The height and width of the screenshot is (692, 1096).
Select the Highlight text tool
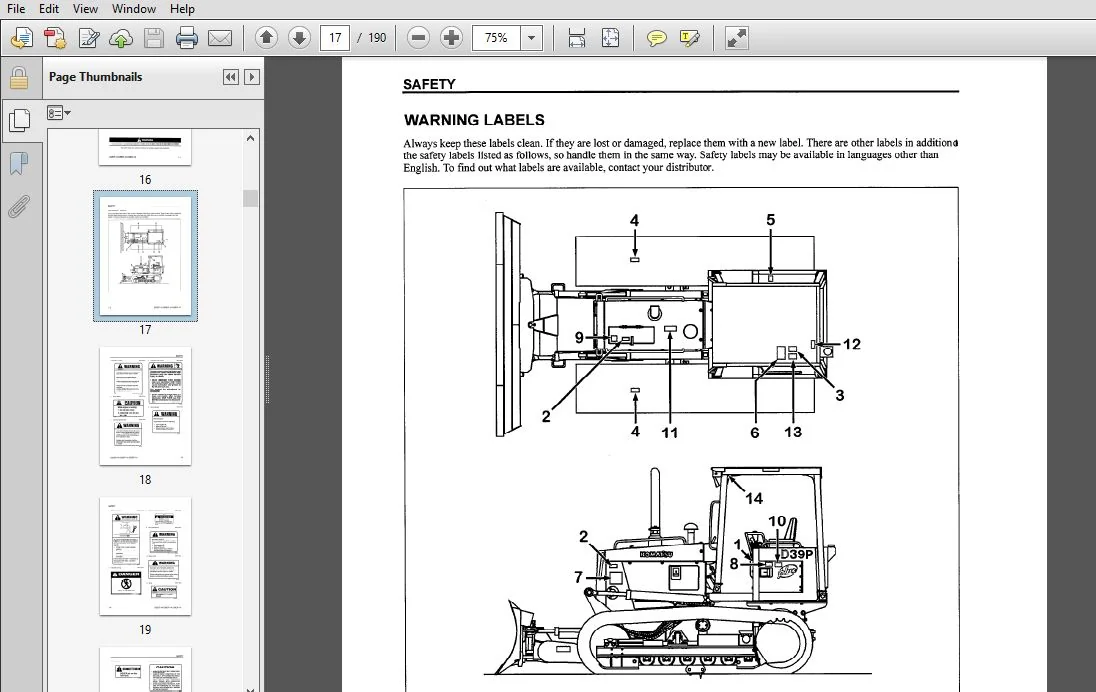pos(689,38)
